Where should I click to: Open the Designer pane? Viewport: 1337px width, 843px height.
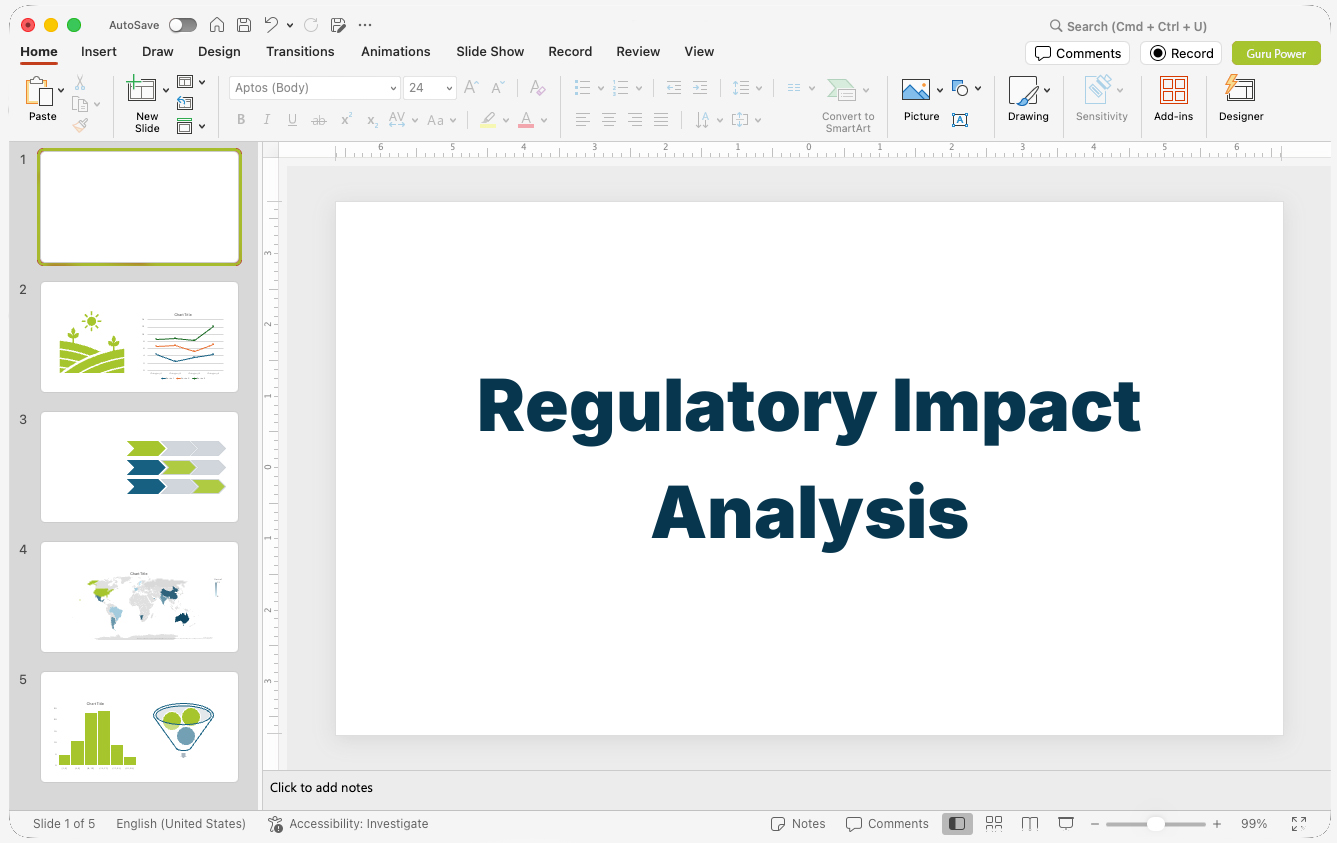click(x=1241, y=99)
